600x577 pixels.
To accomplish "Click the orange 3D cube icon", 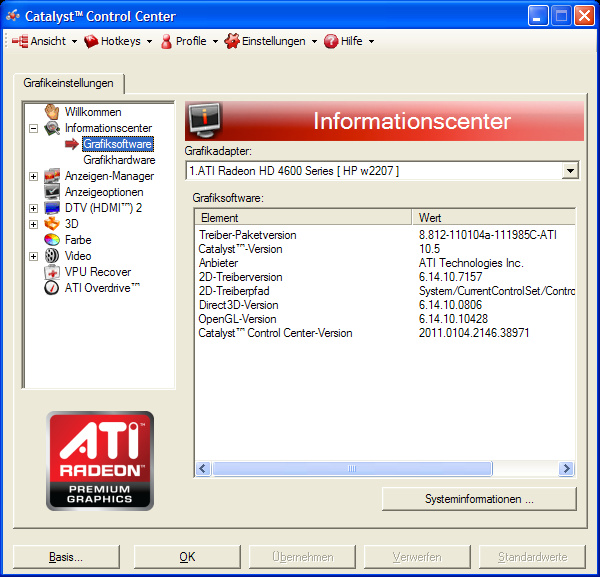I will (52, 224).
